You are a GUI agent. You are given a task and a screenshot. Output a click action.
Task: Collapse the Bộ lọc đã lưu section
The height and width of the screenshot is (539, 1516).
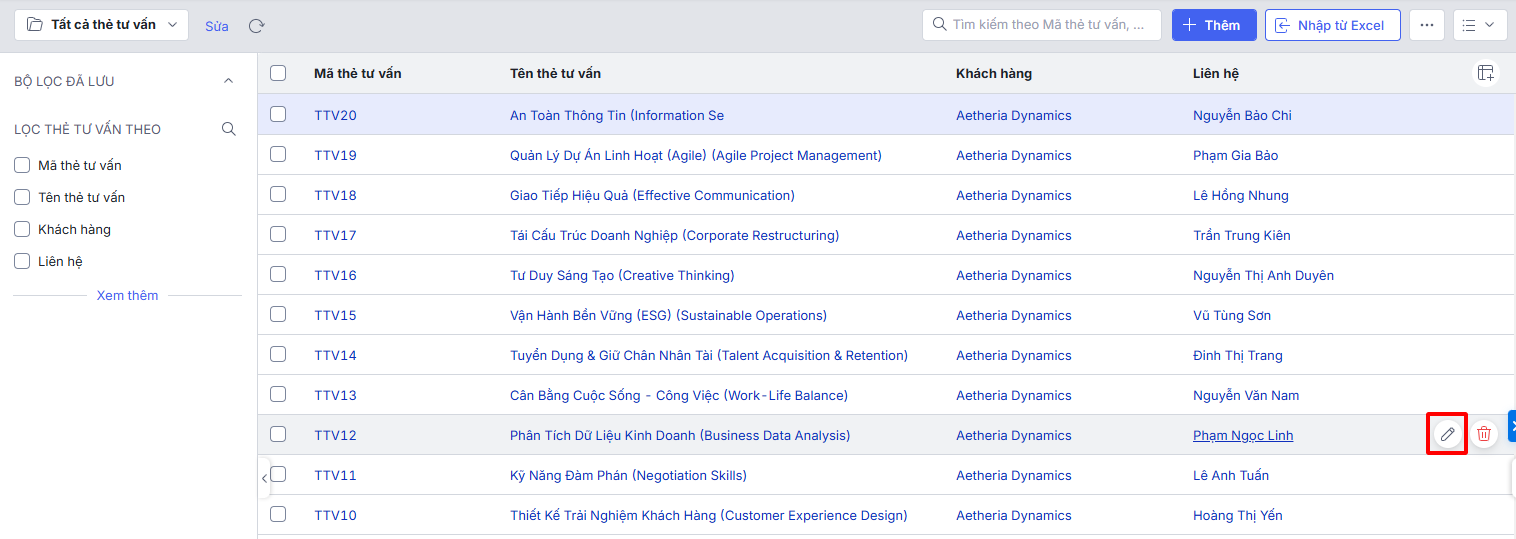tap(228, 81)
